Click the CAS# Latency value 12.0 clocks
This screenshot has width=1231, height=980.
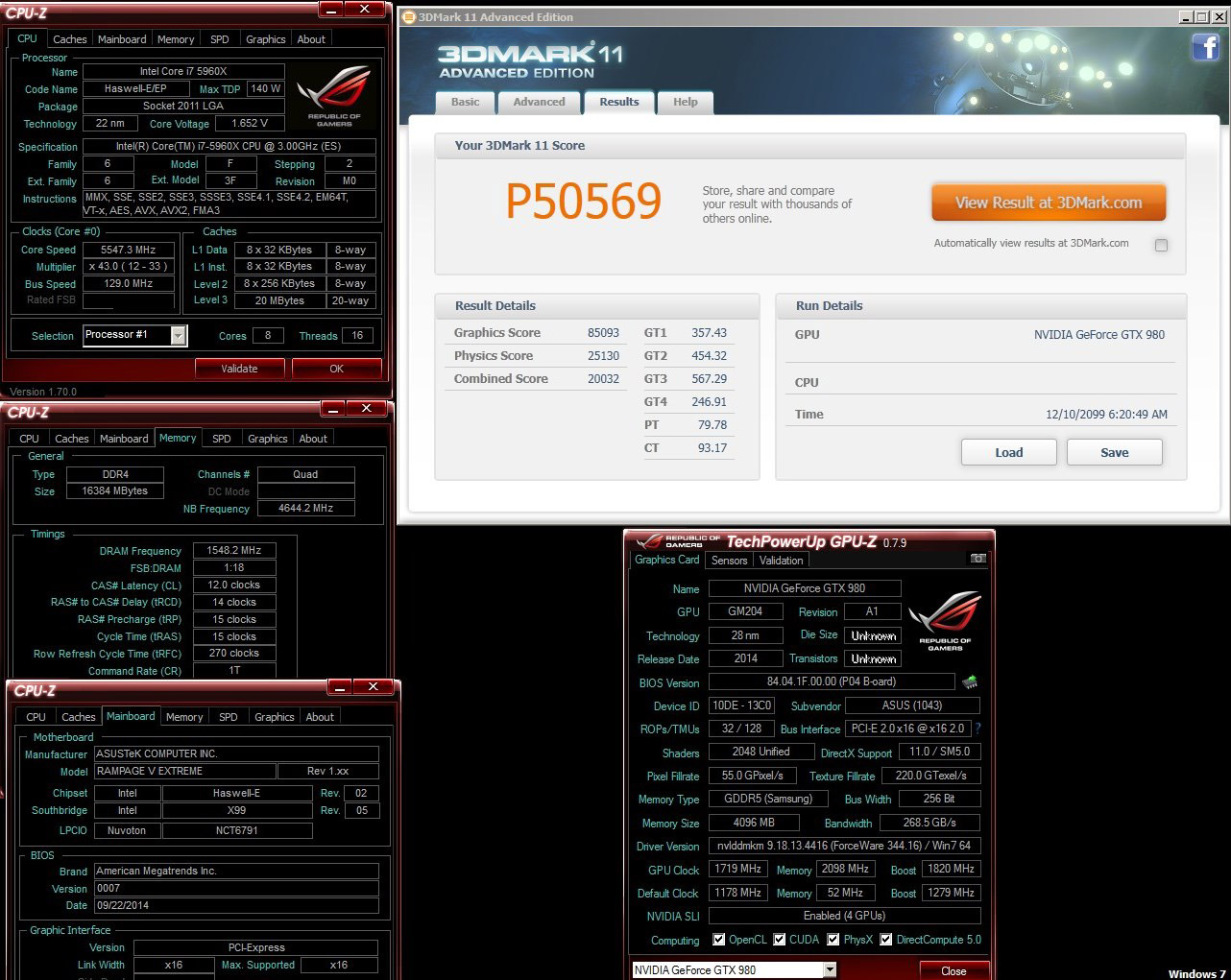coord(234,585)
